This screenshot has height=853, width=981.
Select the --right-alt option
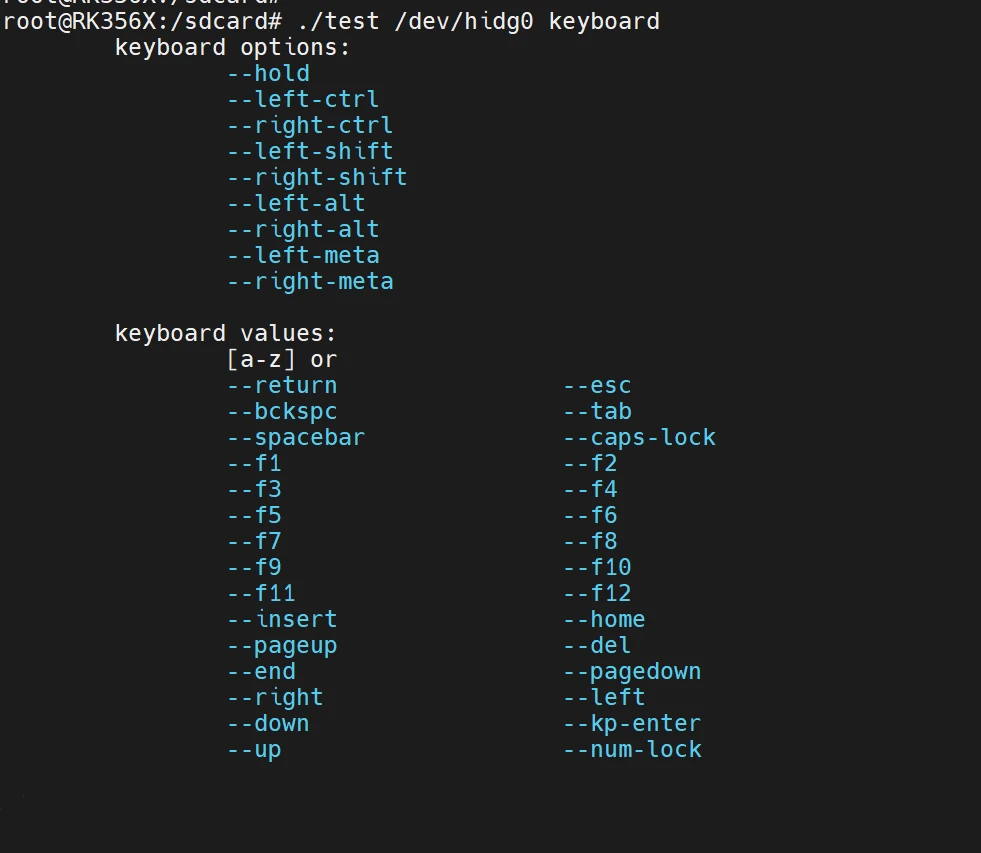(x=303, y=230)
